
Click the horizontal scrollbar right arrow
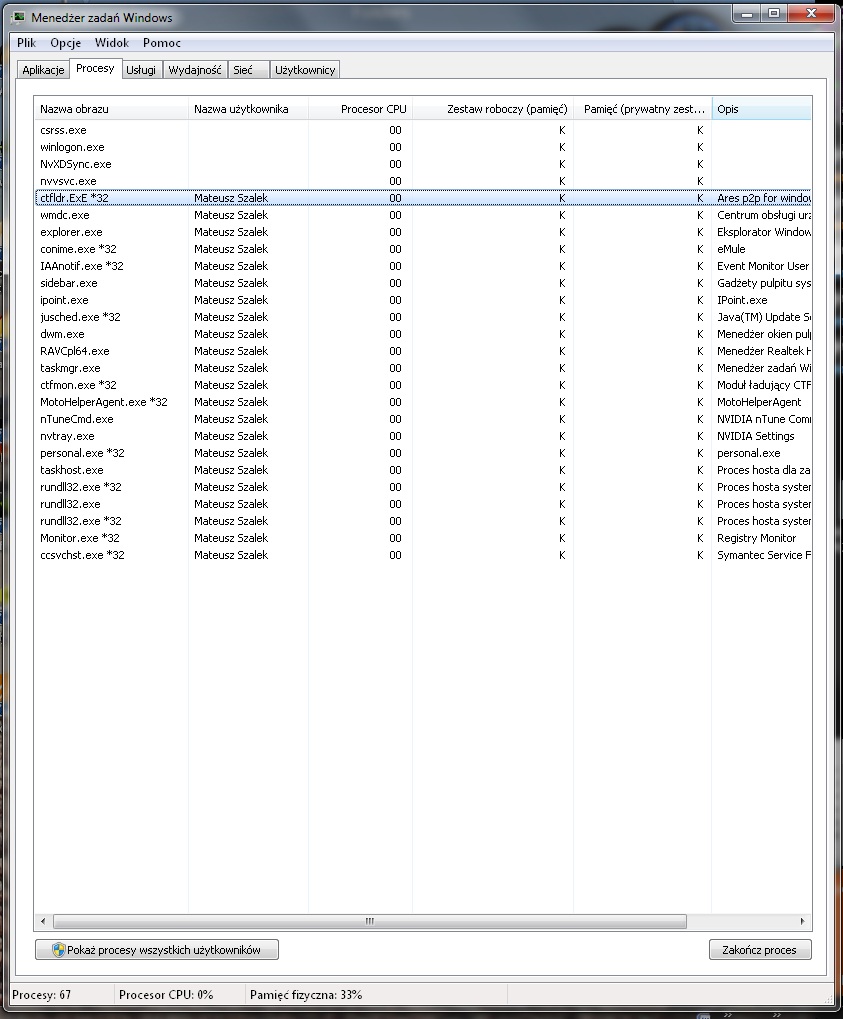pyautogui.click(x=804, y=921)
